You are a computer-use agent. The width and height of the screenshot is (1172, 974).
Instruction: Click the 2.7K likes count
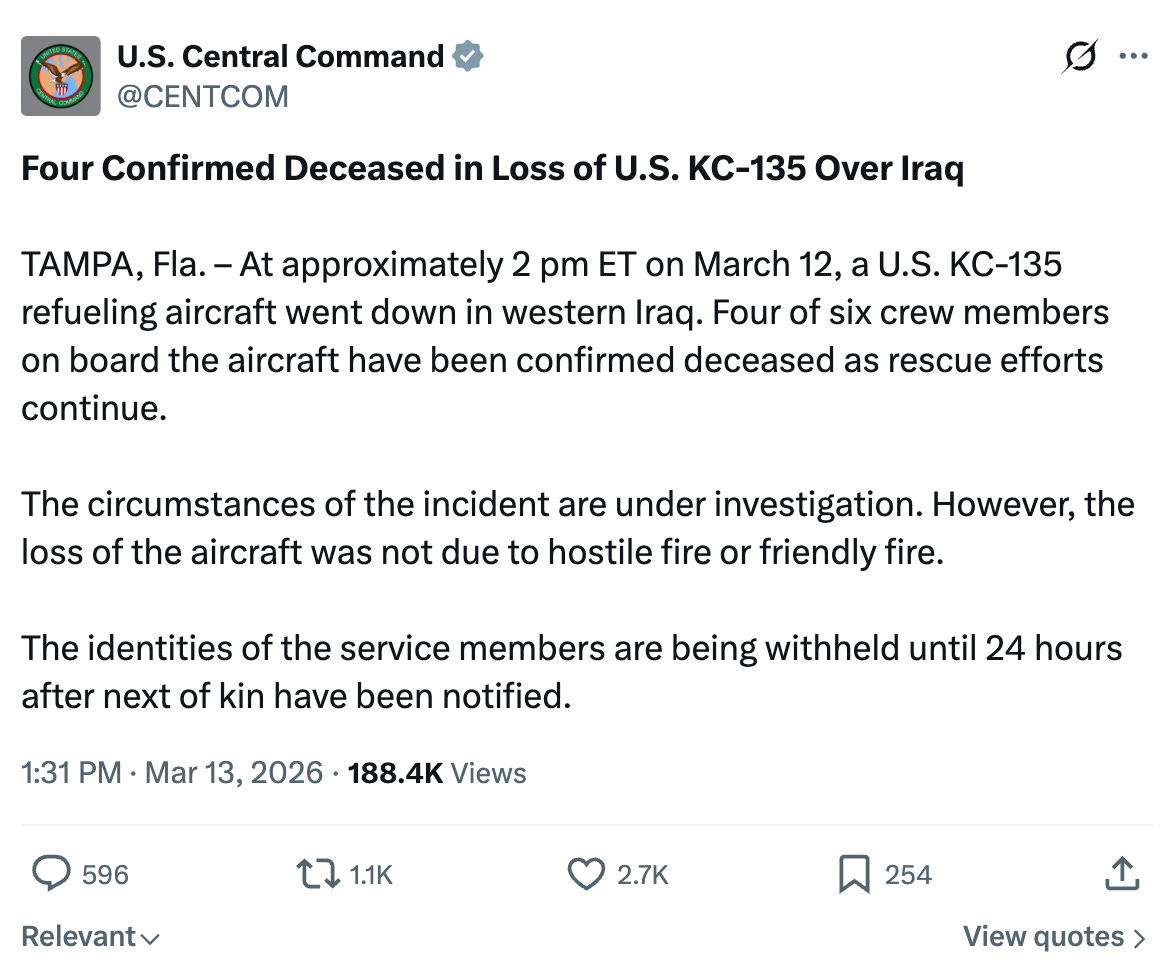(642, 875)
